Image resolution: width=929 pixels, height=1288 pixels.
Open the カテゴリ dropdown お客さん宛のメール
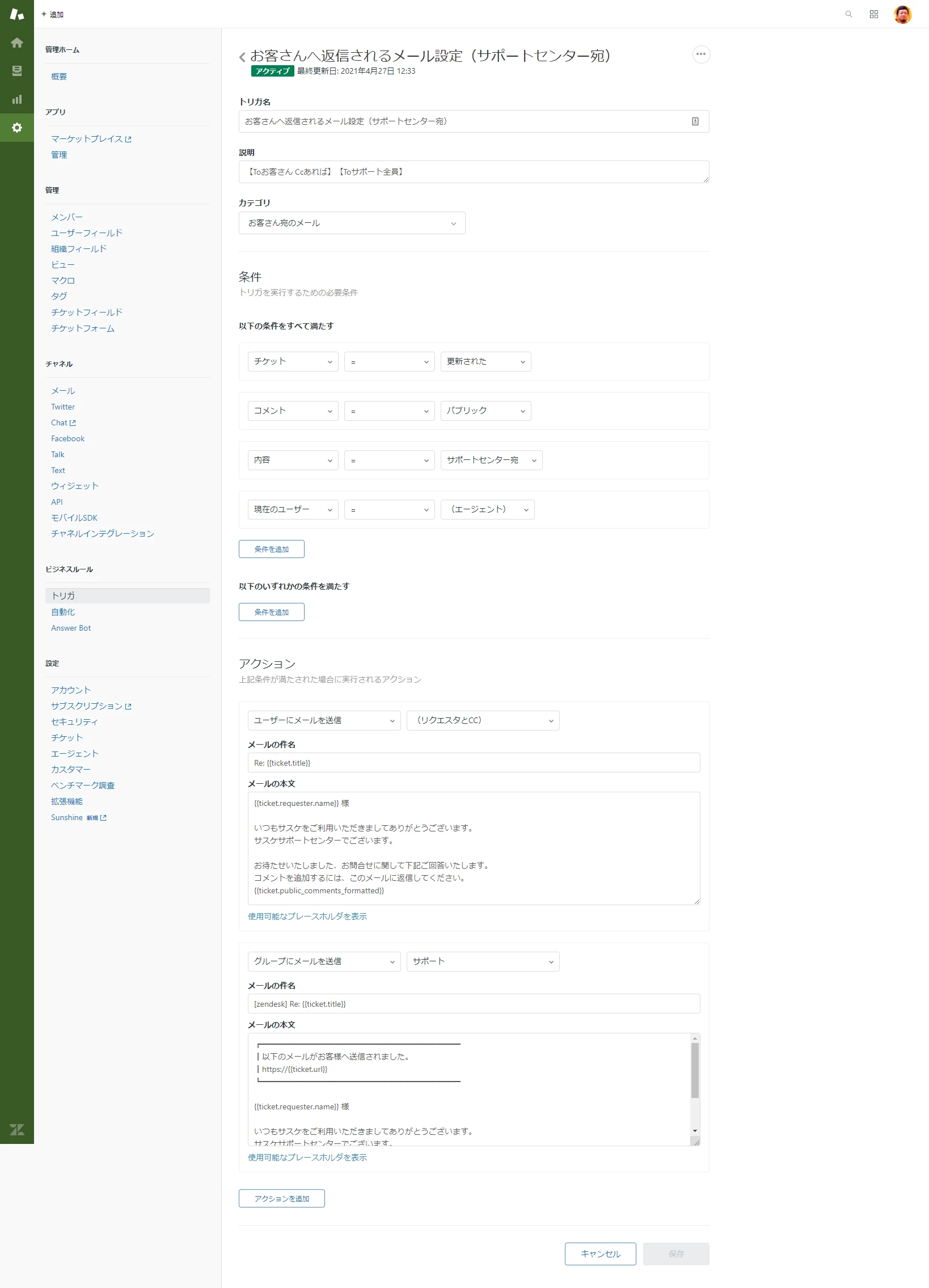[352, 223]
